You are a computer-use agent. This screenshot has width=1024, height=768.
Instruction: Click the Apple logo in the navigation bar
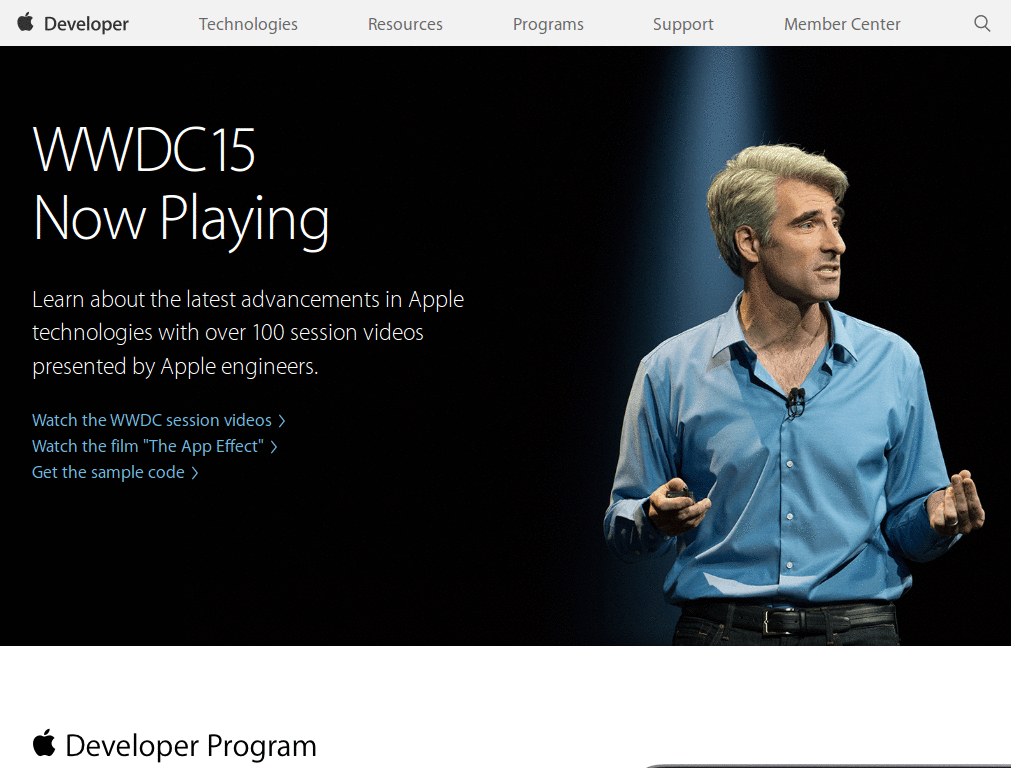pos(24,23)
